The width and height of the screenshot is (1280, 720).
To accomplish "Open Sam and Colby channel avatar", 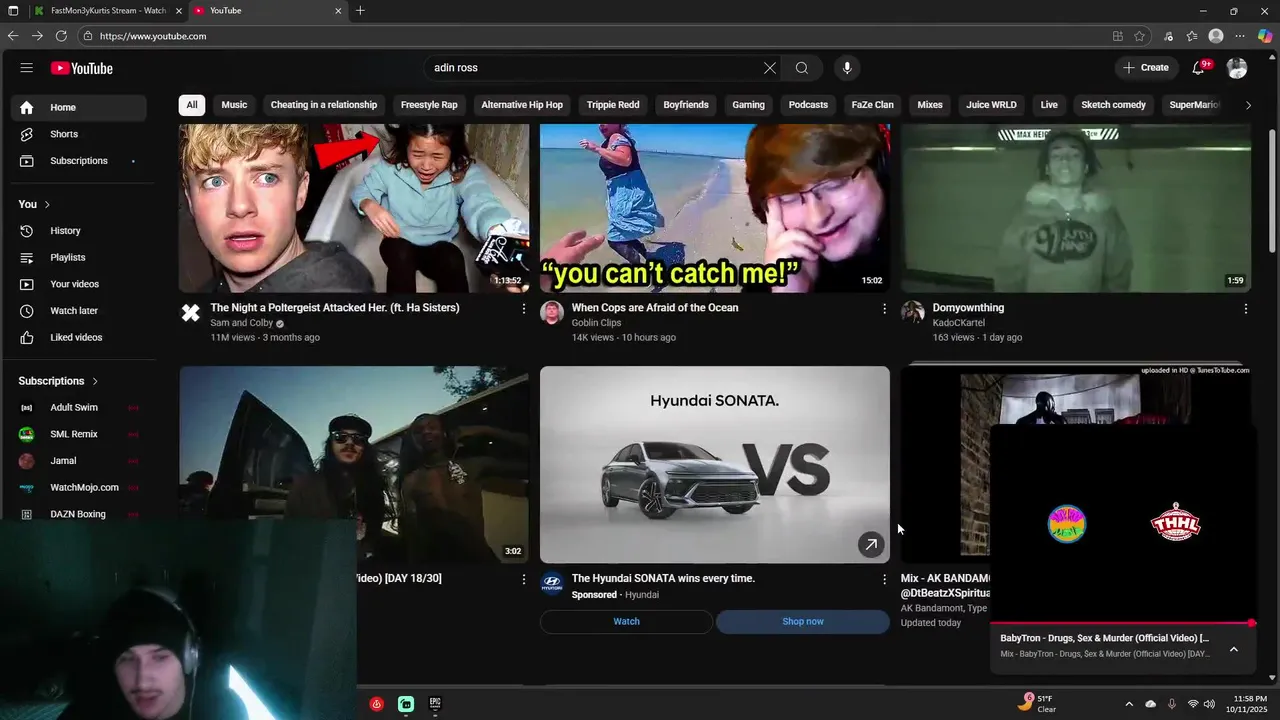I will [190, 313].
